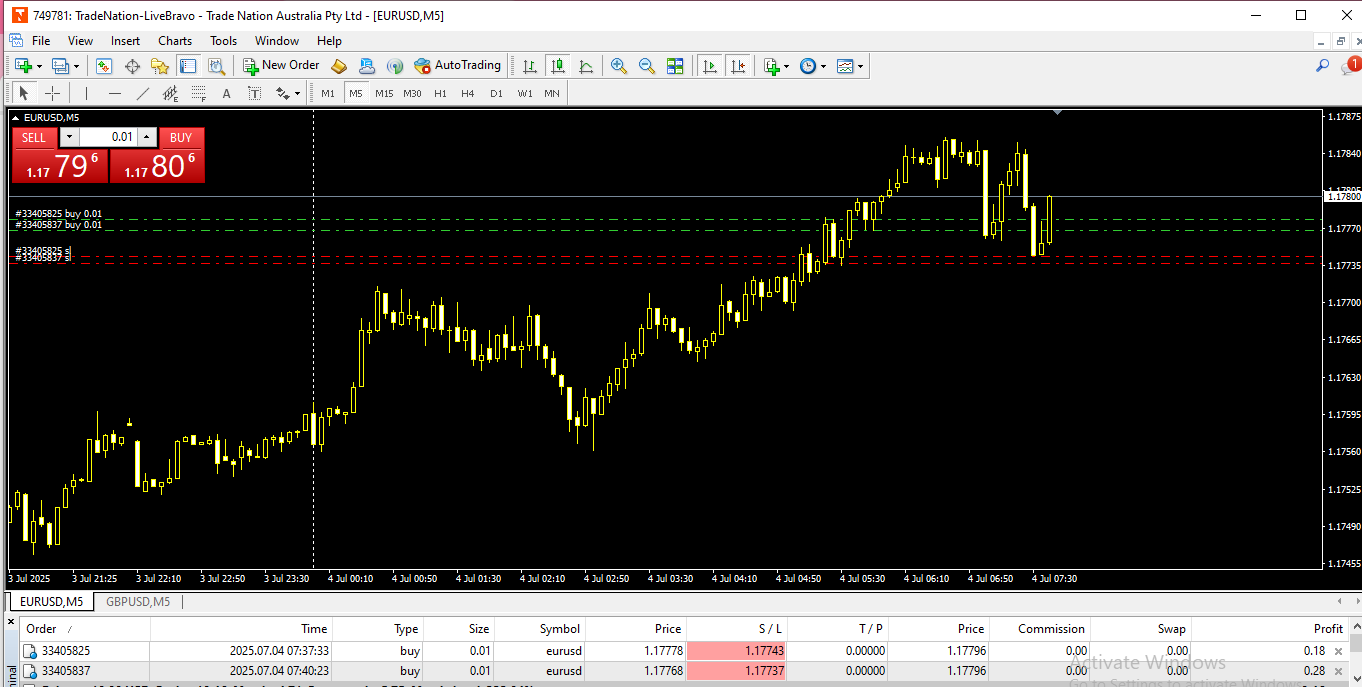Viewport: 1362px width, 687px height.
Task: Click the New Order button
Action: tap(281, 66)
